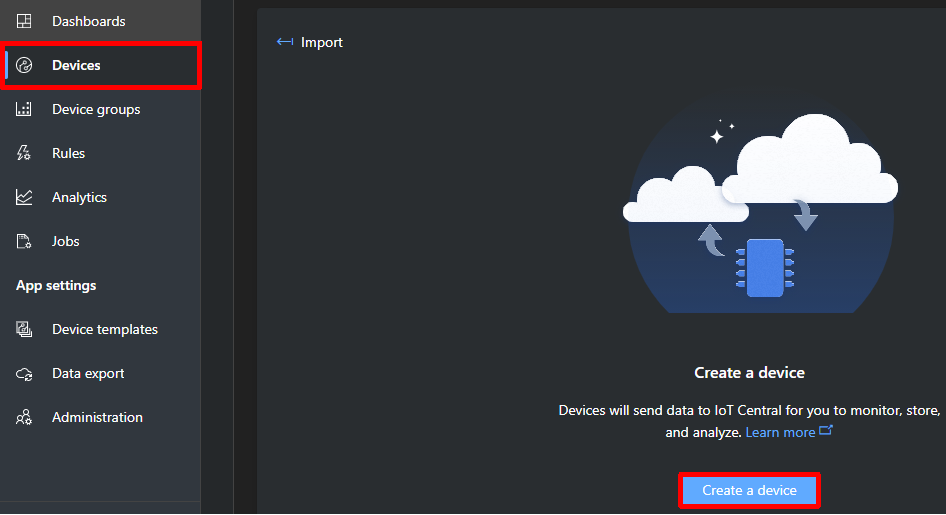This screenshot has width=946, height=515.
Task: Click the cloud and chip illustration
Action: [760, 210]
